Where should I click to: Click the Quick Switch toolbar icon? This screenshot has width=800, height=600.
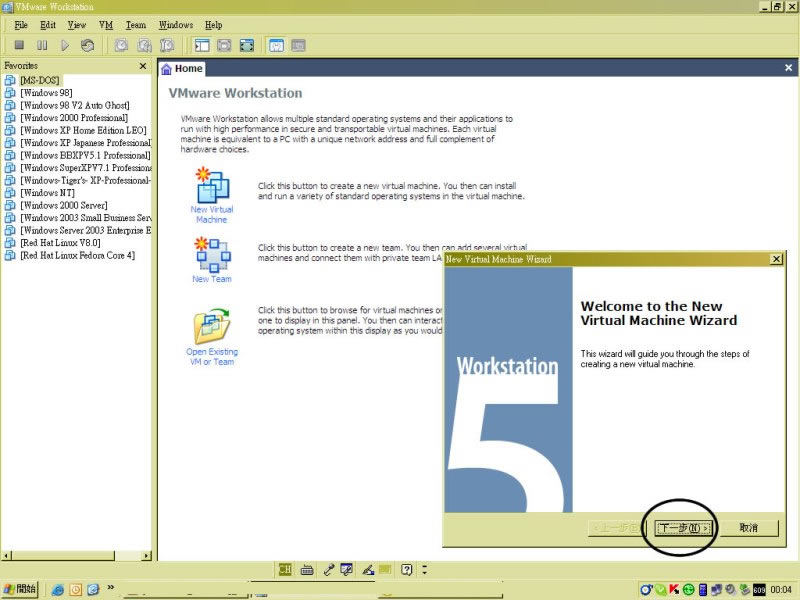(x=224, y=45)
